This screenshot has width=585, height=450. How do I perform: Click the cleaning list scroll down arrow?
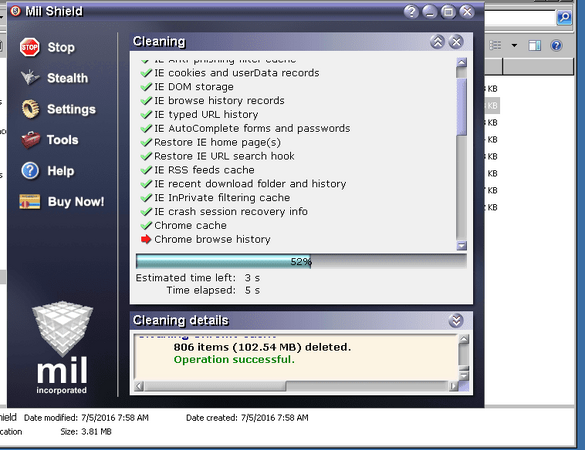(x=462, y=246)
